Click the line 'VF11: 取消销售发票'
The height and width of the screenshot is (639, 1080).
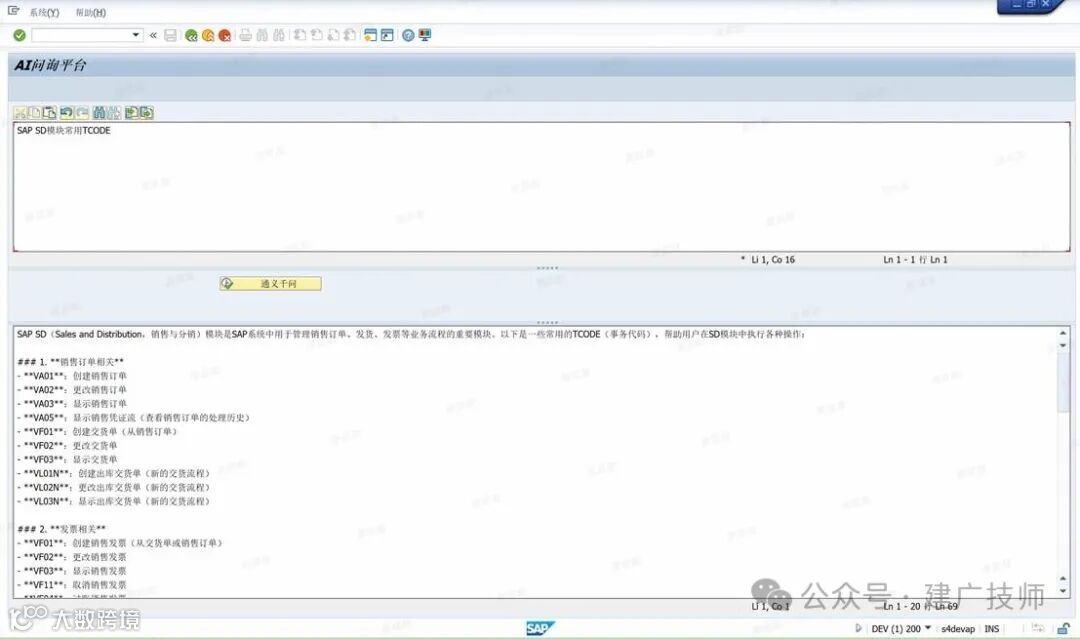[x=72, y=585]
